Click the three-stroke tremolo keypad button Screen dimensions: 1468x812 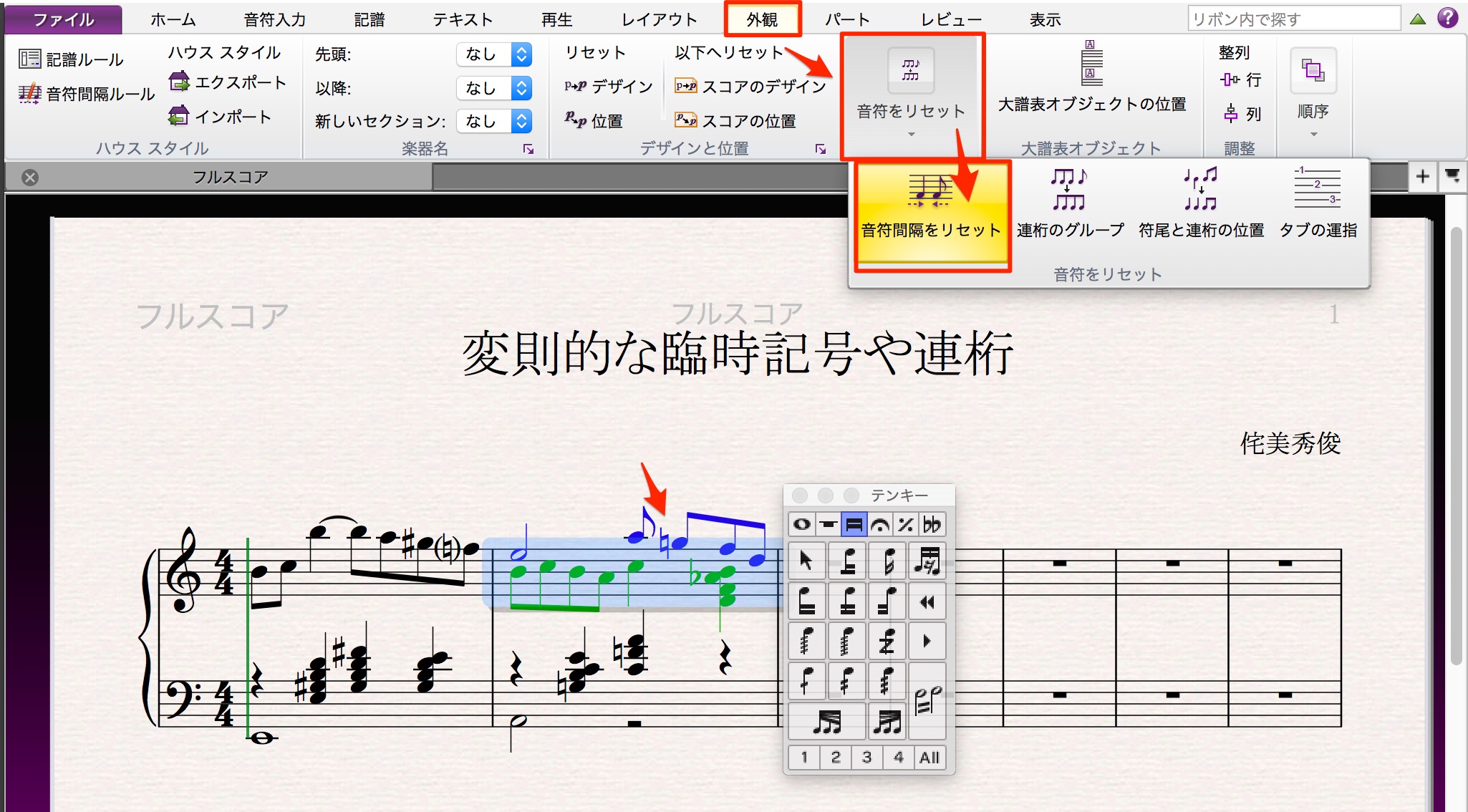coord(887,681)
